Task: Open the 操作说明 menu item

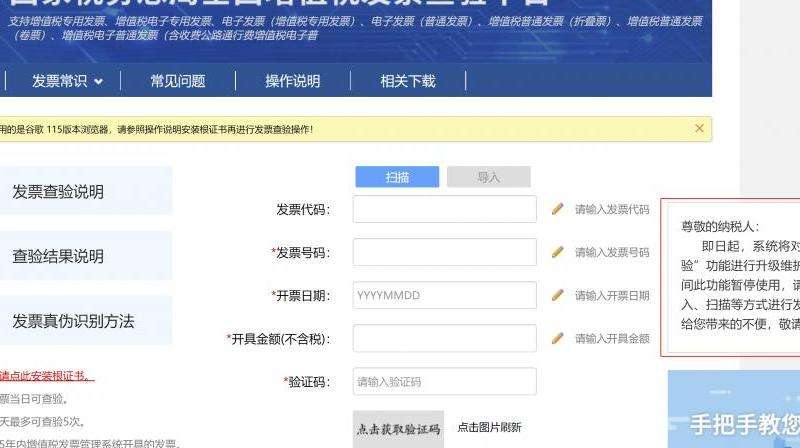Action: pyautogui.click(x=292, y=81)
